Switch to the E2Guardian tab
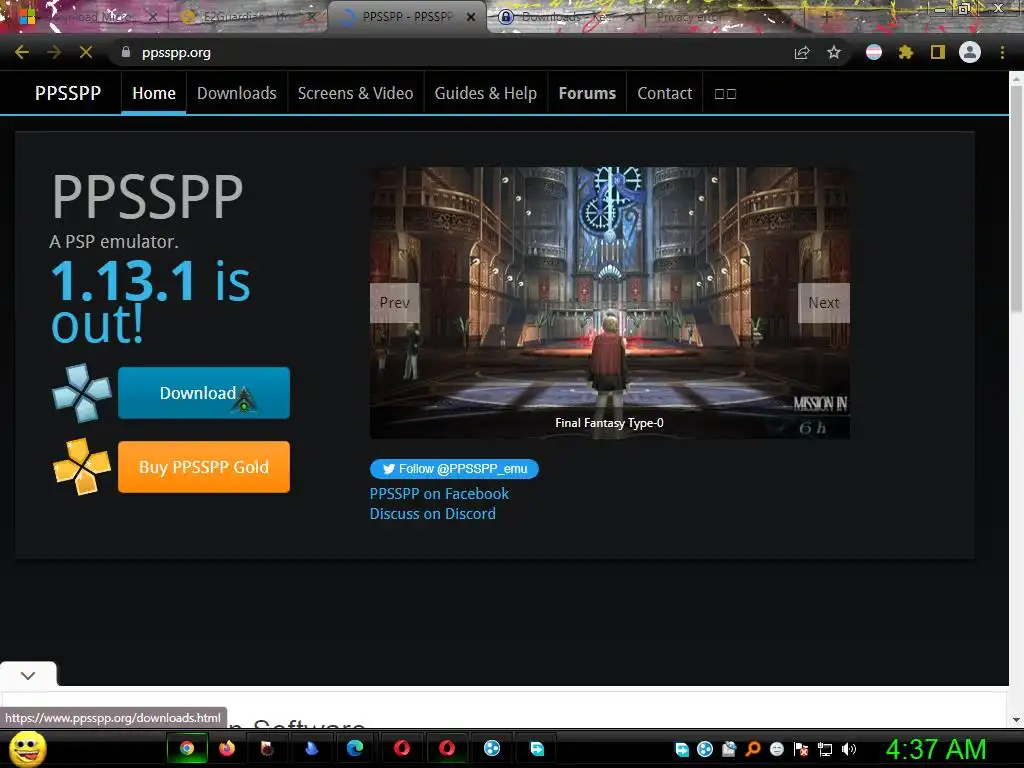 pos(247,17)
